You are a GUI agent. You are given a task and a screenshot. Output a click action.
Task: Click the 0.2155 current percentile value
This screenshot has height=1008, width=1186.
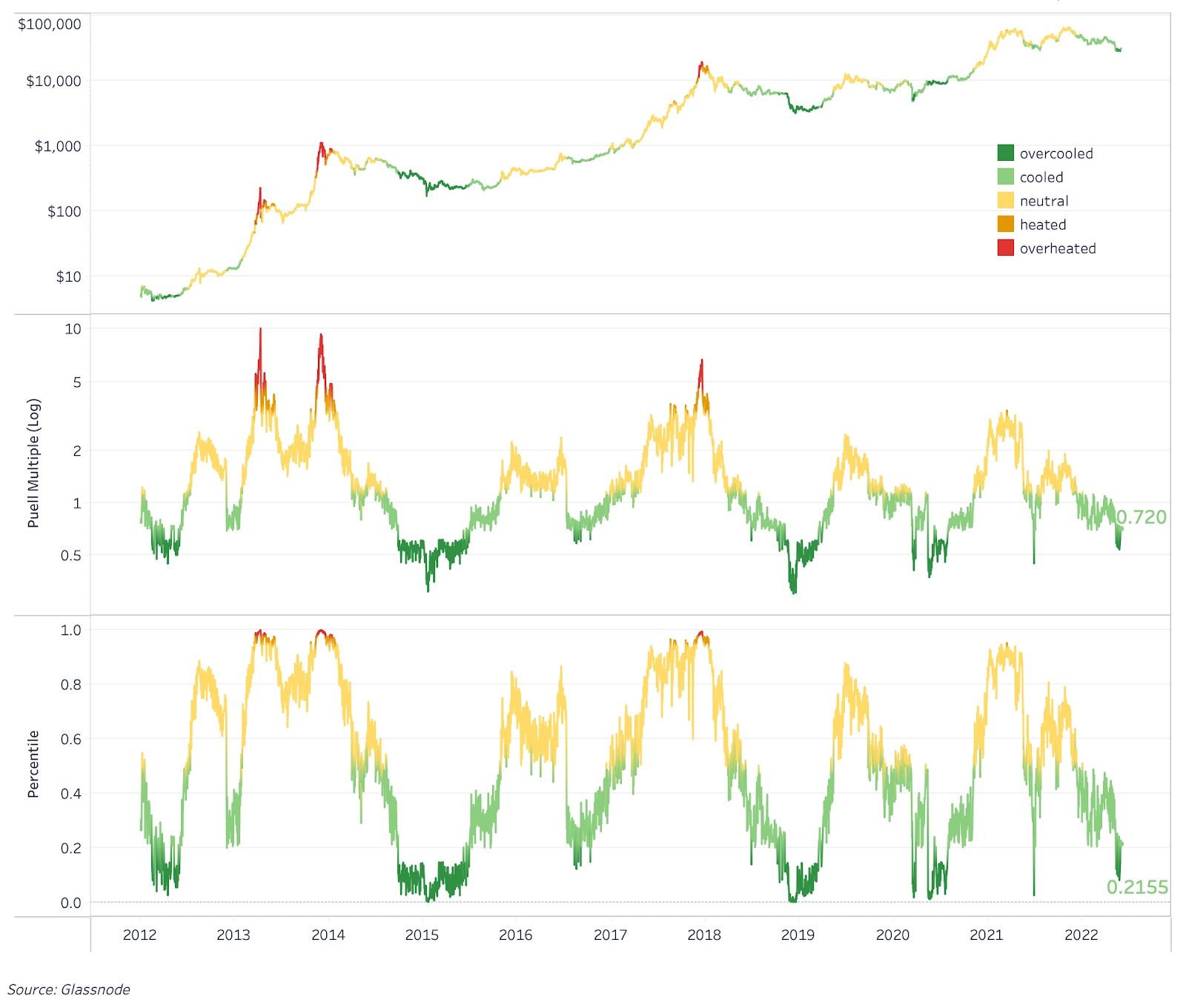1137,886
